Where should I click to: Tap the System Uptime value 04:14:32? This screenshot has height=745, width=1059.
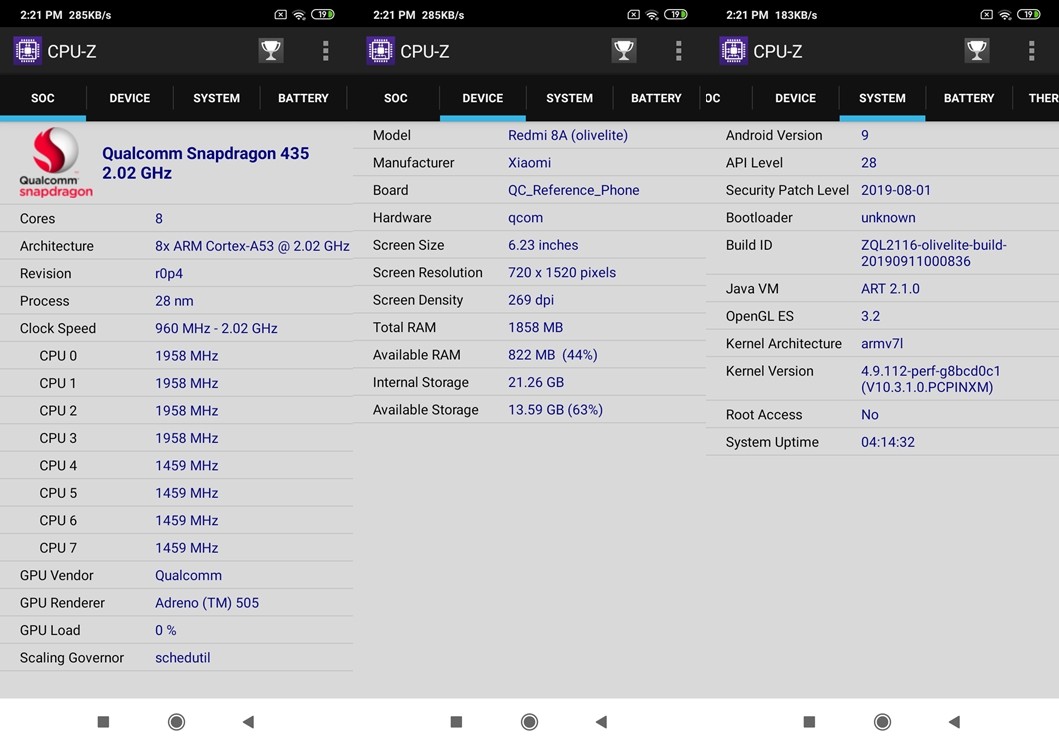coord(887,442)
